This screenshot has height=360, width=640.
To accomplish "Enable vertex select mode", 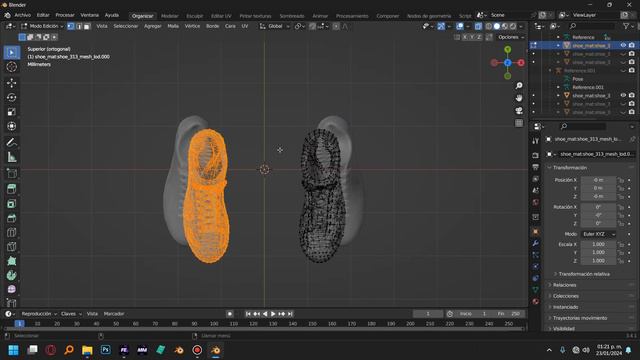I will pos(71,26).
